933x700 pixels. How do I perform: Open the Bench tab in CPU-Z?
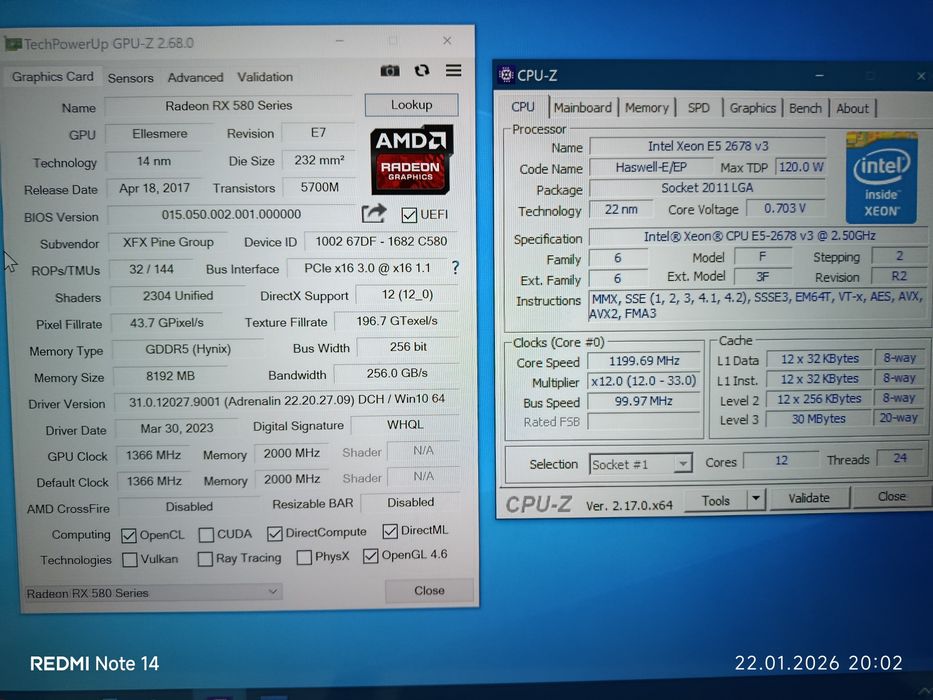805,108
